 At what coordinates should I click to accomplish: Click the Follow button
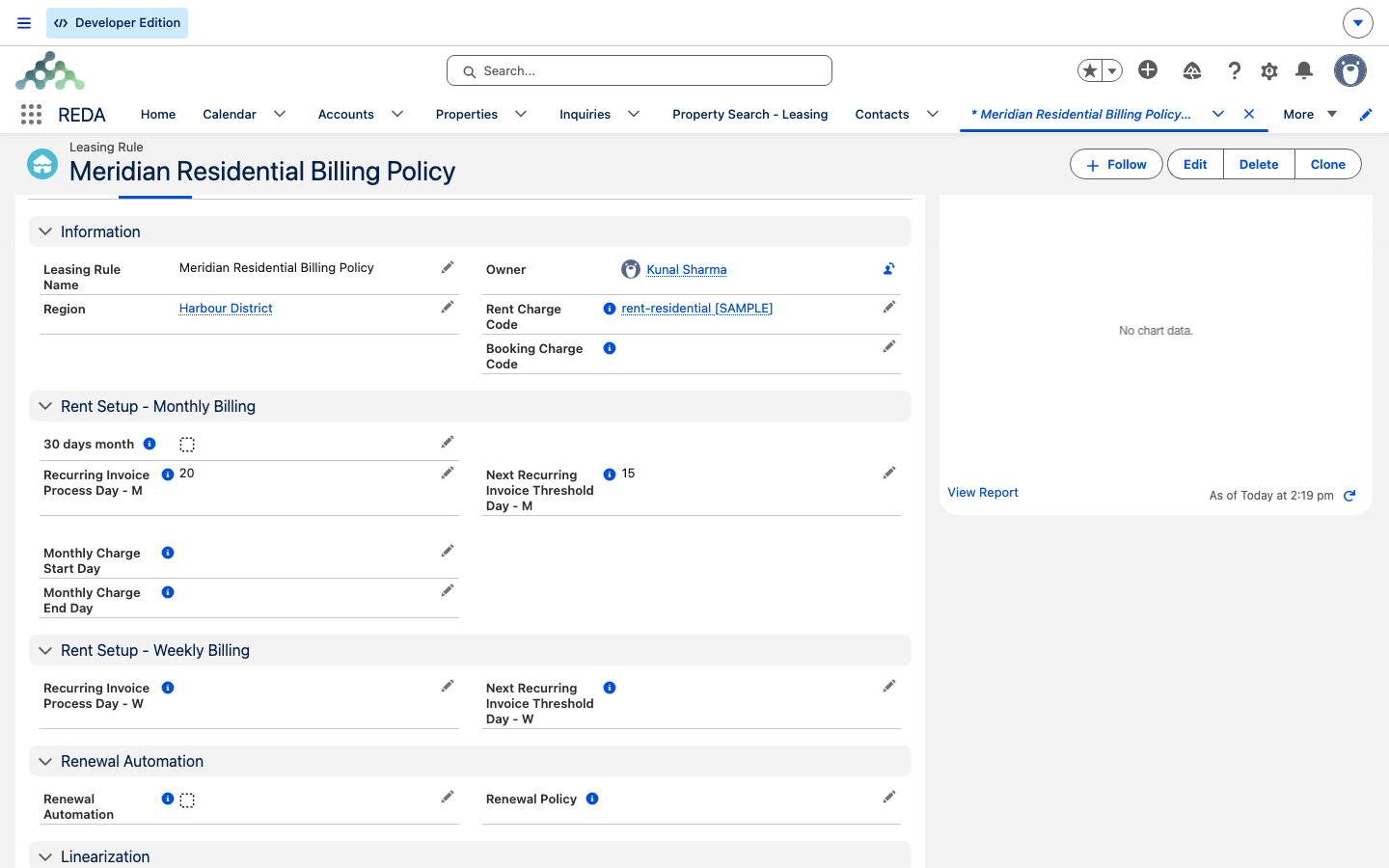tap(1116, 164)
